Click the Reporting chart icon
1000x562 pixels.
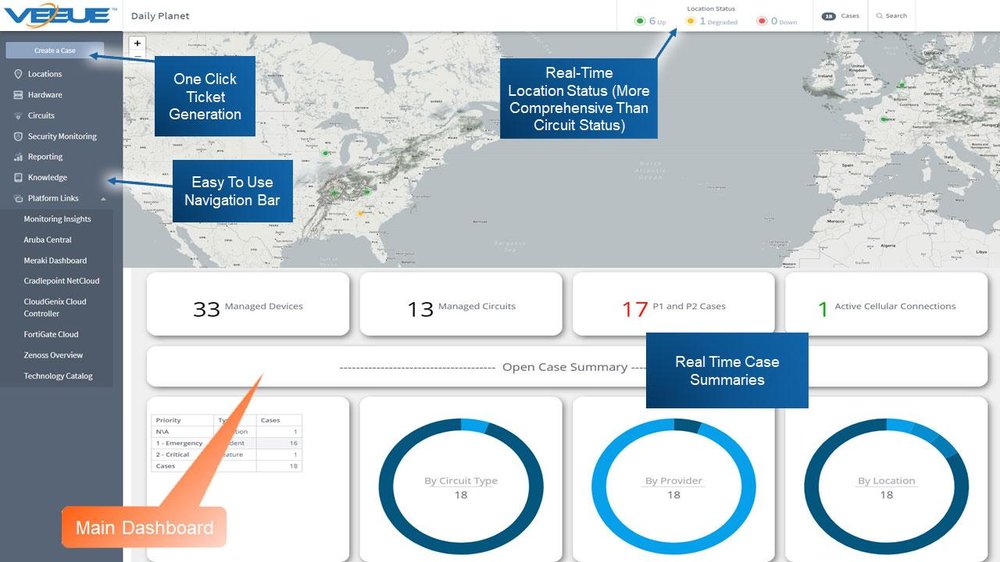click(x=18, y=157)
